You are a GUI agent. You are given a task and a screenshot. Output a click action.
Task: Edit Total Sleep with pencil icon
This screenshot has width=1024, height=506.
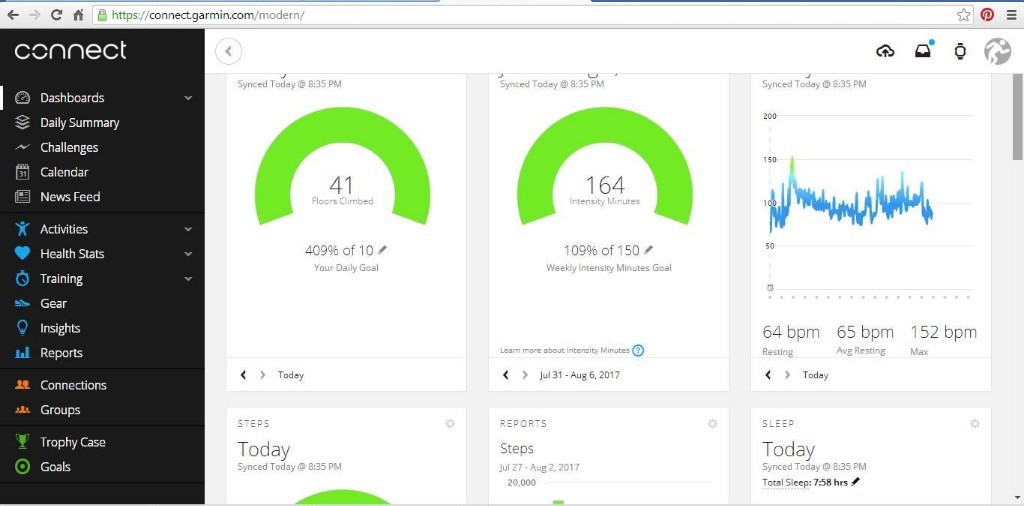tap(856, 482)
